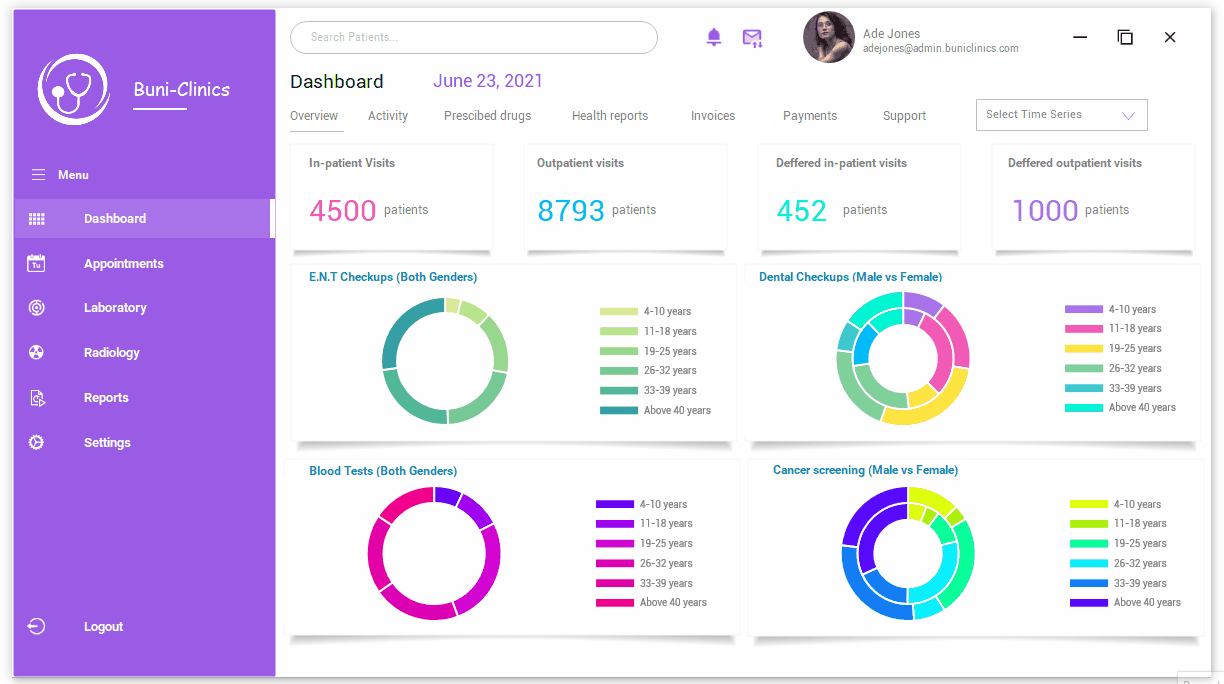
Task: Click the E.N.T Checkups (Both Genders) title
Action: coord(393,277)
